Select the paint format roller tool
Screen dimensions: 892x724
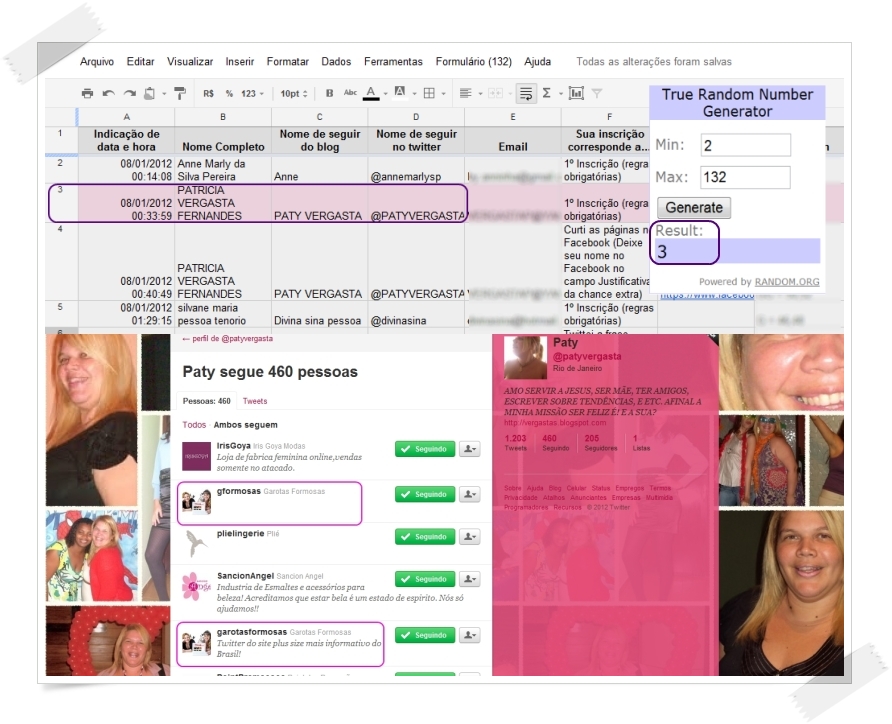click(180, 93)
